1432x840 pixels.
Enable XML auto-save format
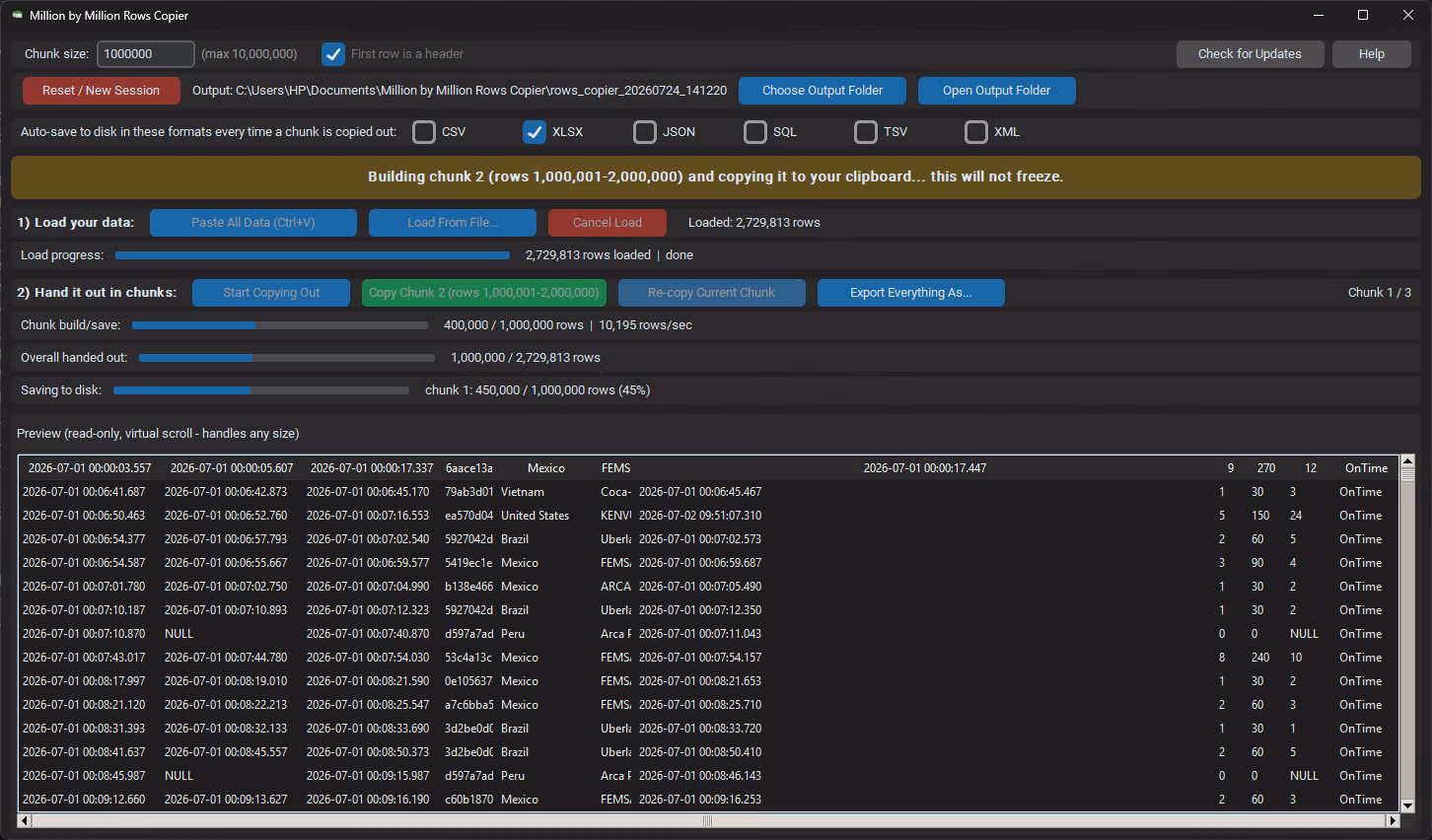coord(976,132)
